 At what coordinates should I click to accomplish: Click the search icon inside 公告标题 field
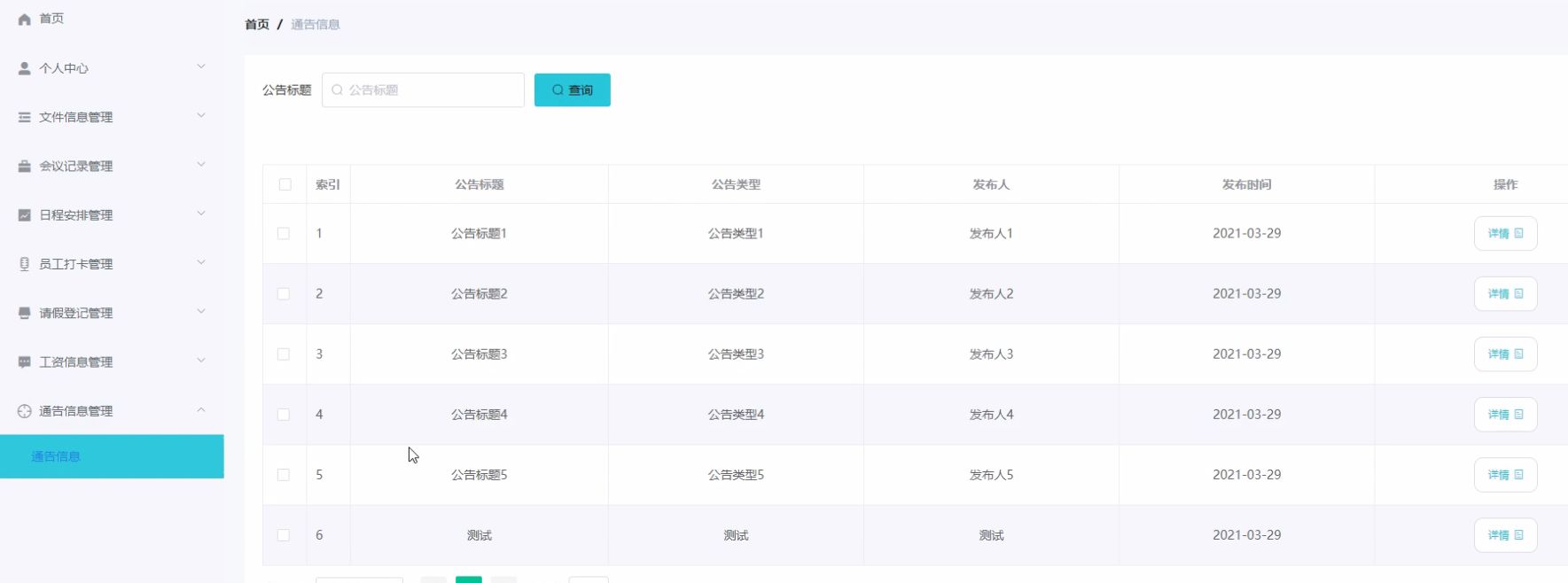[338, 90]
